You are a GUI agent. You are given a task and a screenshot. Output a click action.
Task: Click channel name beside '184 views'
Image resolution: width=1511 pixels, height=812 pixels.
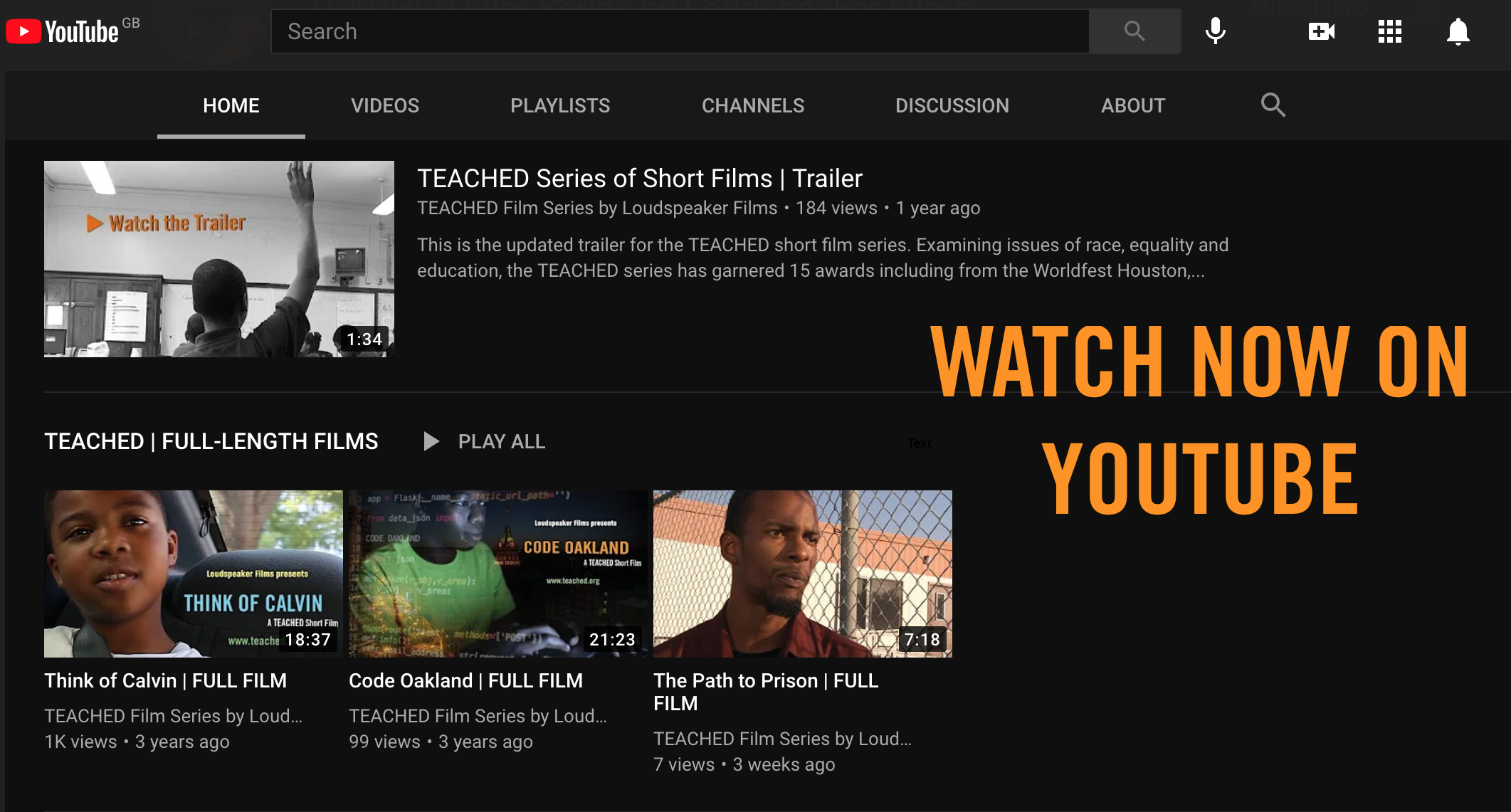point(597,208)
